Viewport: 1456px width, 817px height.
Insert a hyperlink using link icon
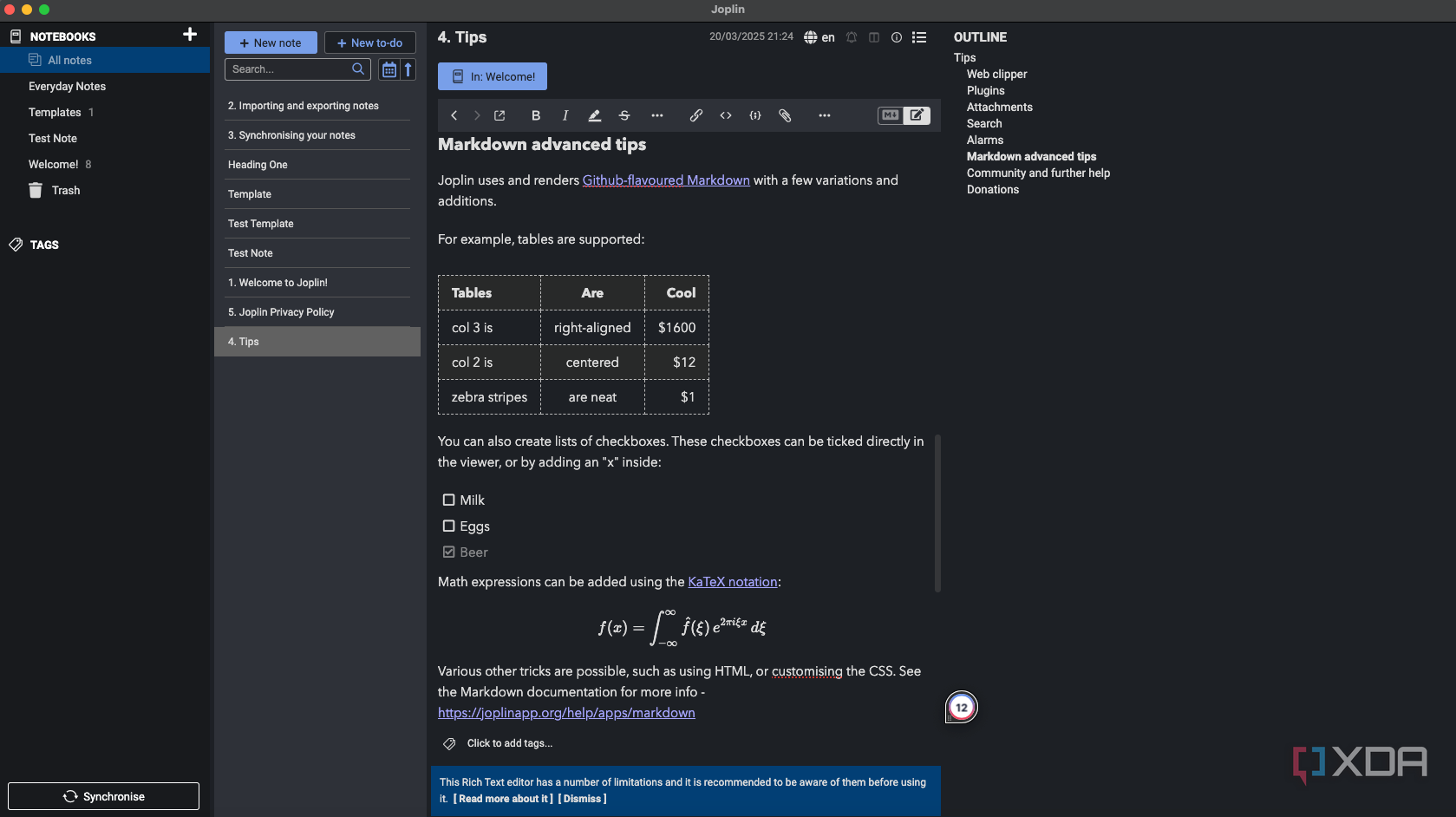pyautogui.click(x=696, y=115)
